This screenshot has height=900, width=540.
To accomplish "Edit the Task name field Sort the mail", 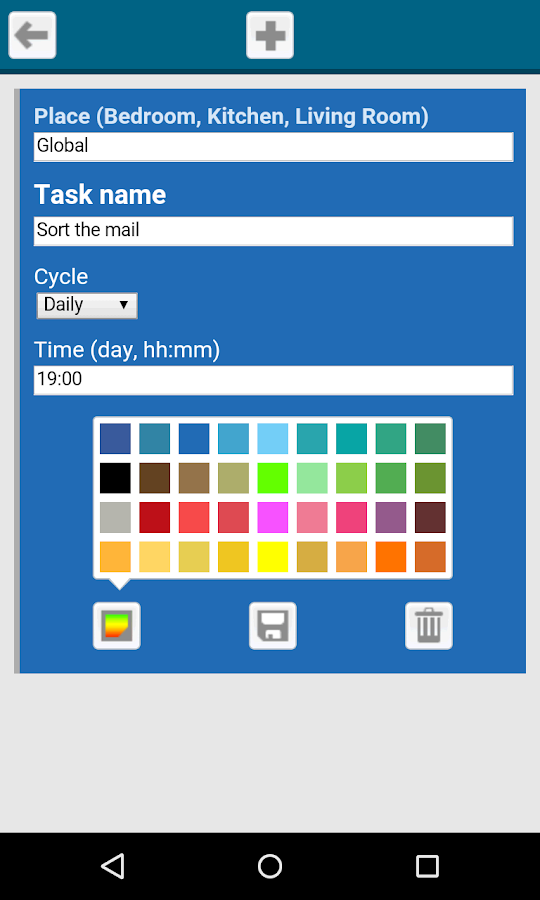I will click(273, 231).
